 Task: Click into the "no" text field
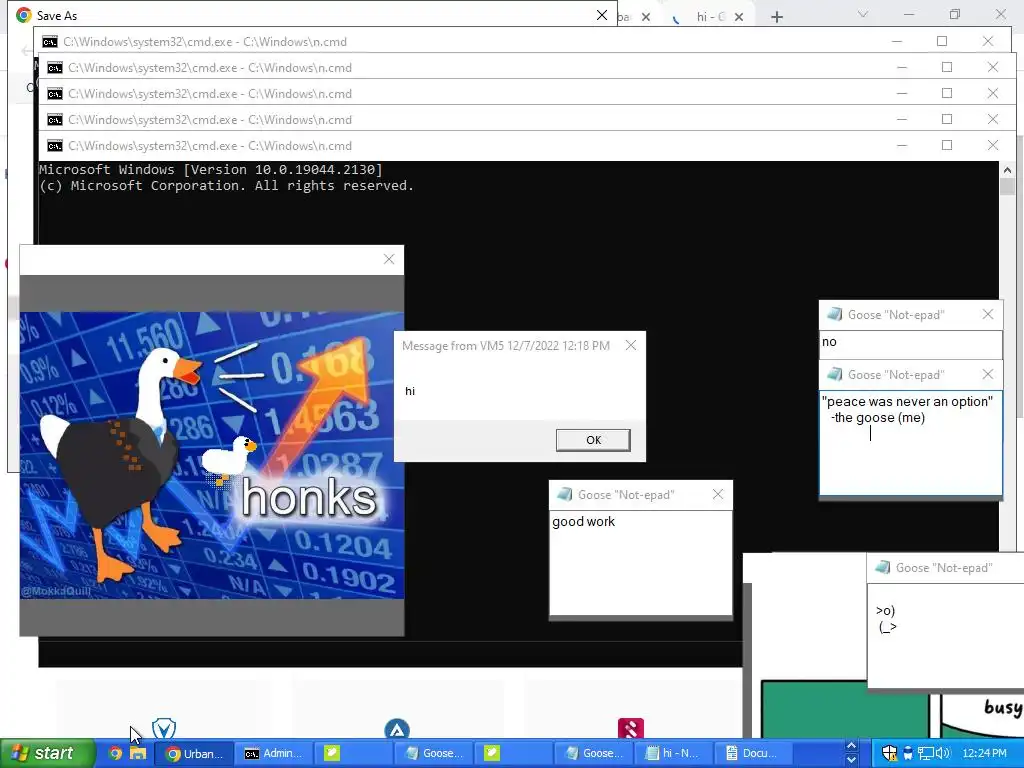(x=910, y=344)
